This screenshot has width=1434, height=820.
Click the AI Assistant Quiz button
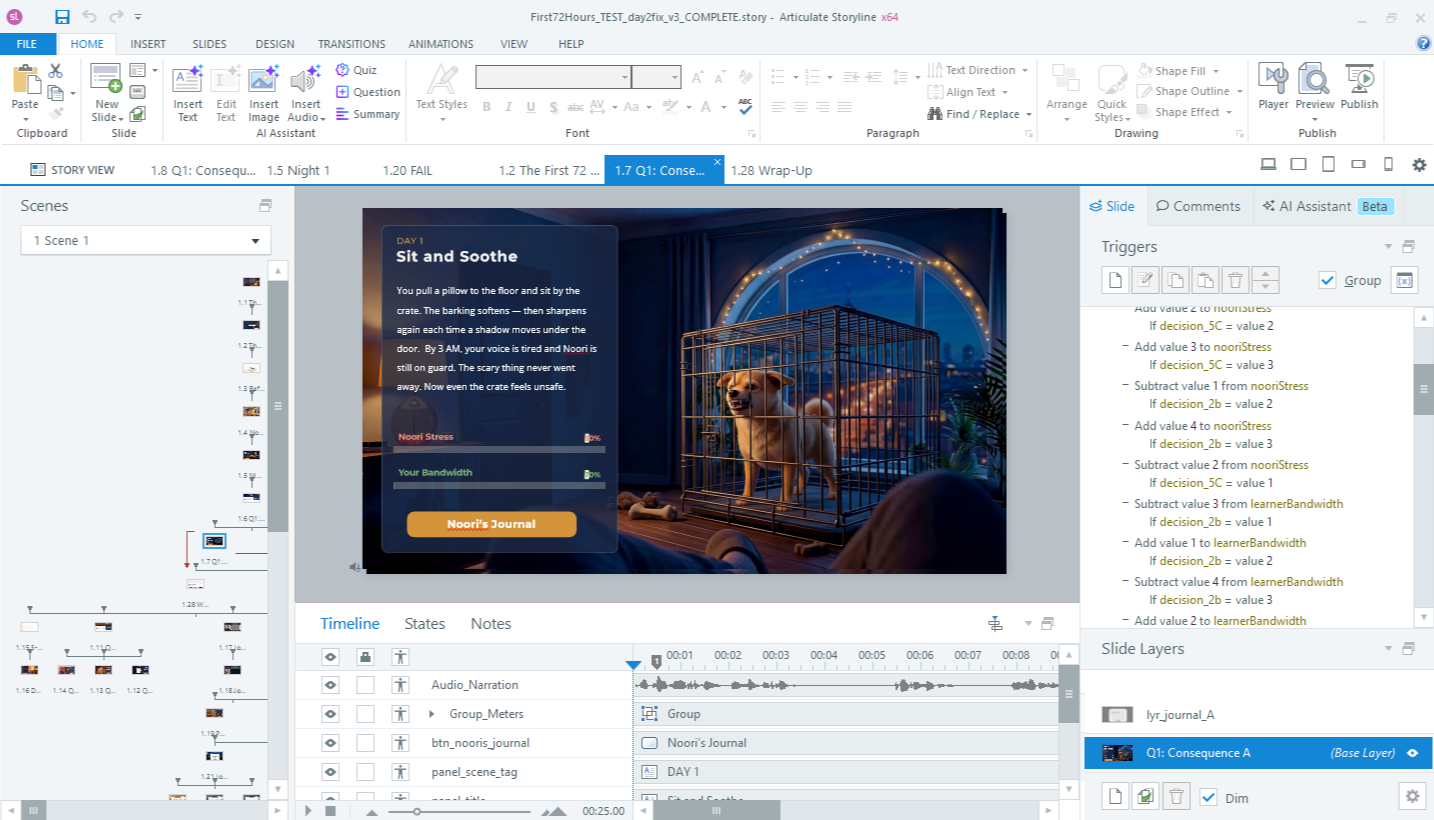tap(356, 70)
